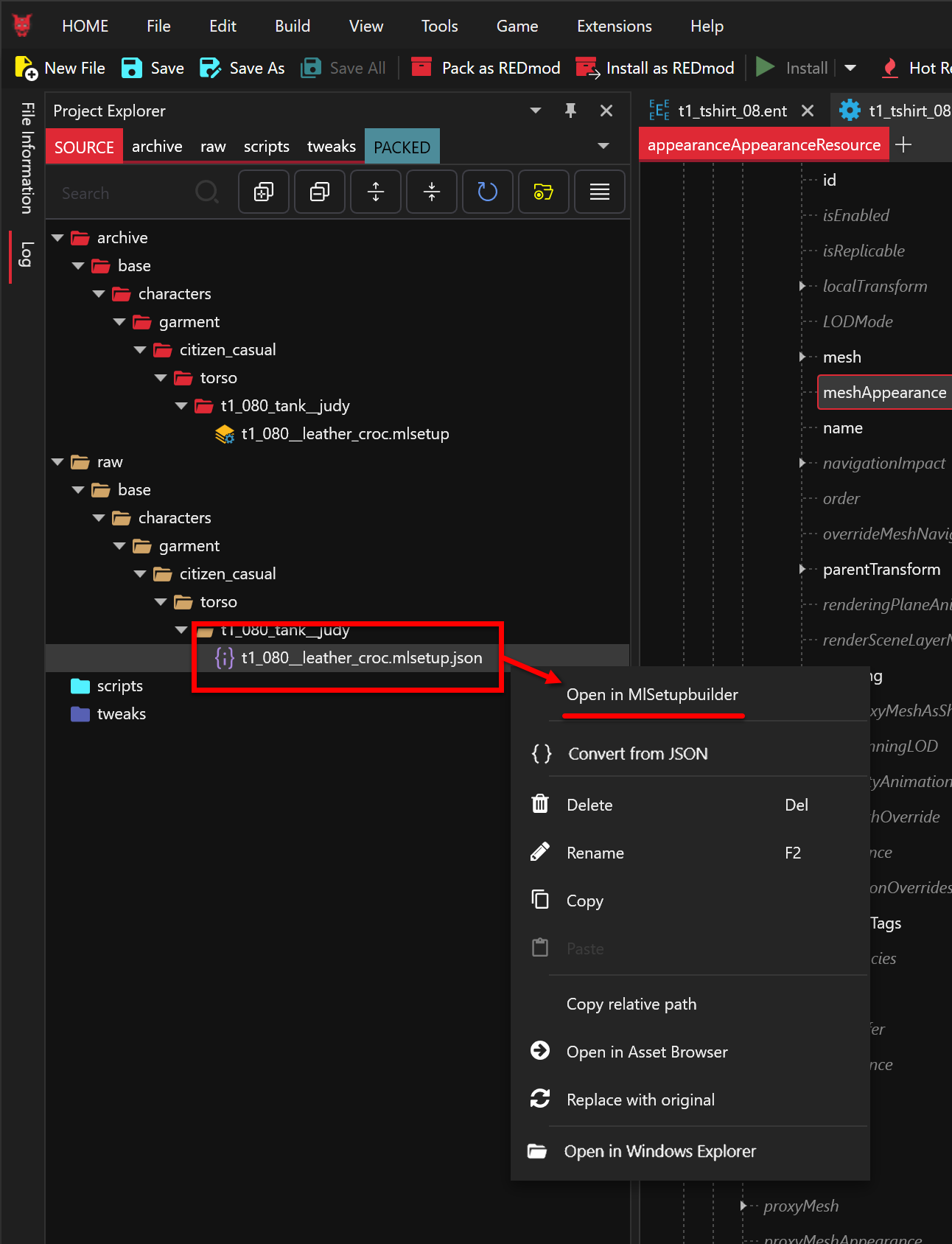Image resolution: width=952 pixels, height=1244 pixels.
Task: Choose Rename from context menu
Action: 595,853
